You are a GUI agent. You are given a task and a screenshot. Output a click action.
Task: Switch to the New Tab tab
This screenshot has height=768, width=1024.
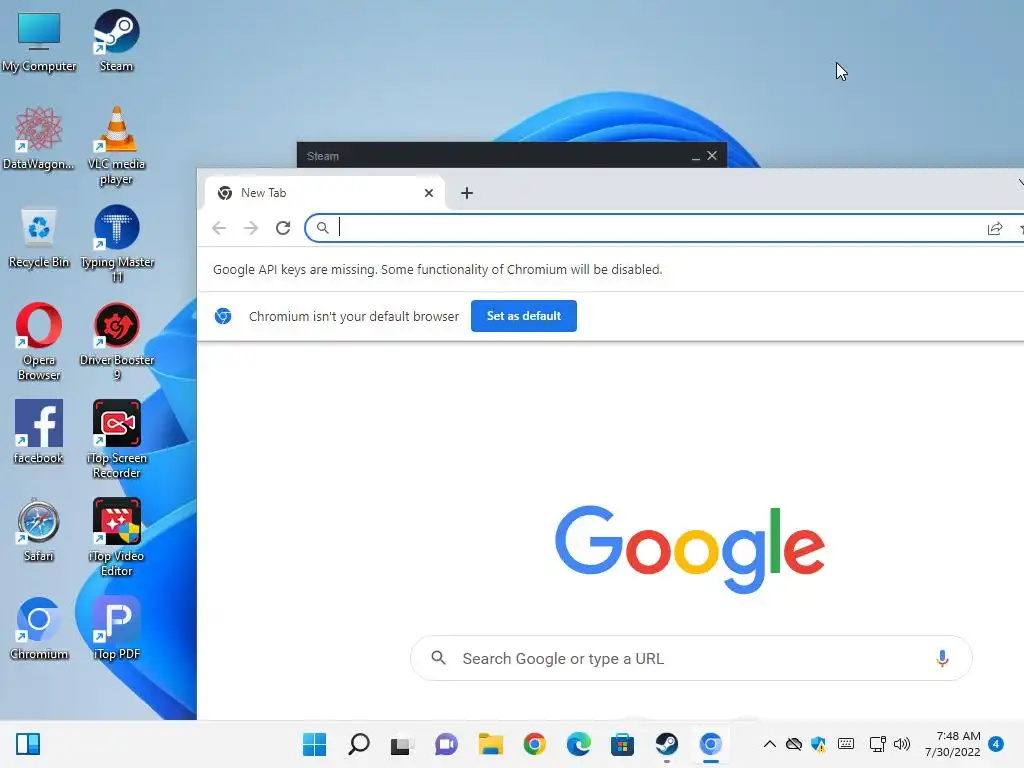[325, 193]
